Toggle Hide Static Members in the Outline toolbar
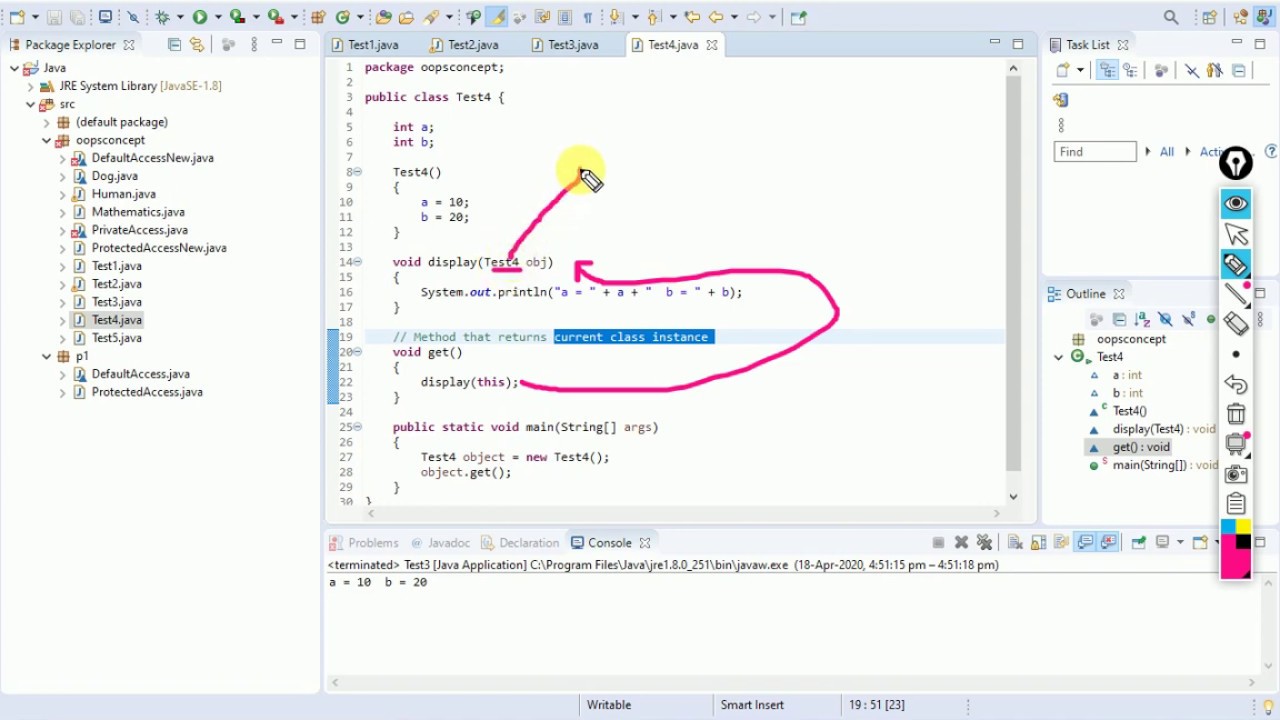The width and height of the screenshot is (1280, 720). click(x=1188, y=319)
